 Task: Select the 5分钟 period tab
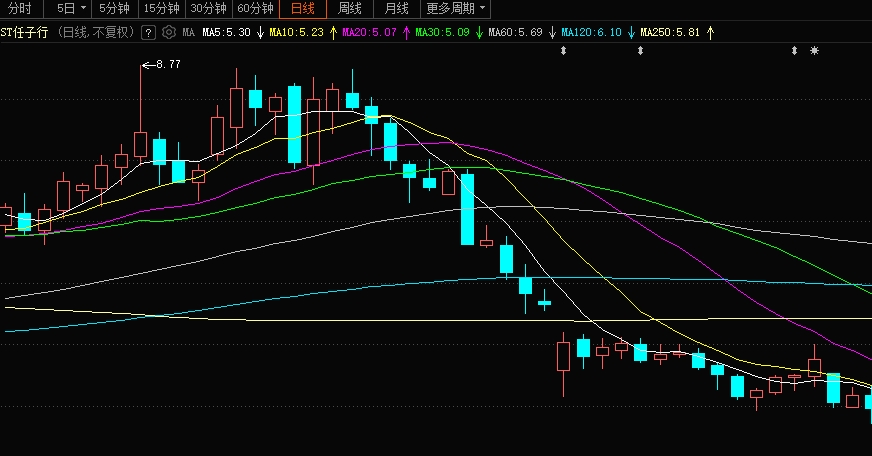114,9
